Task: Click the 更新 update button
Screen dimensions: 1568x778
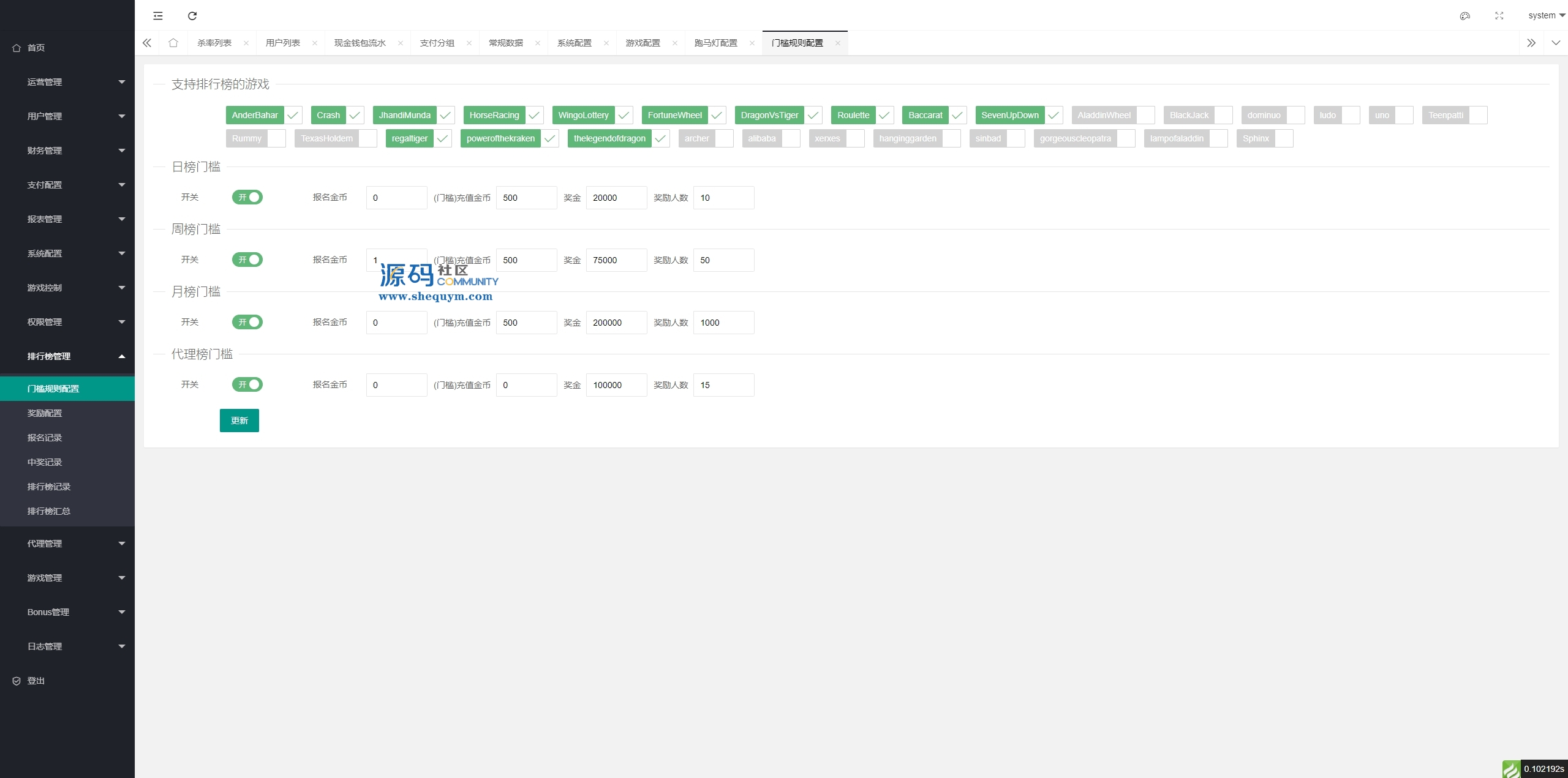Action: pos(239,421)
